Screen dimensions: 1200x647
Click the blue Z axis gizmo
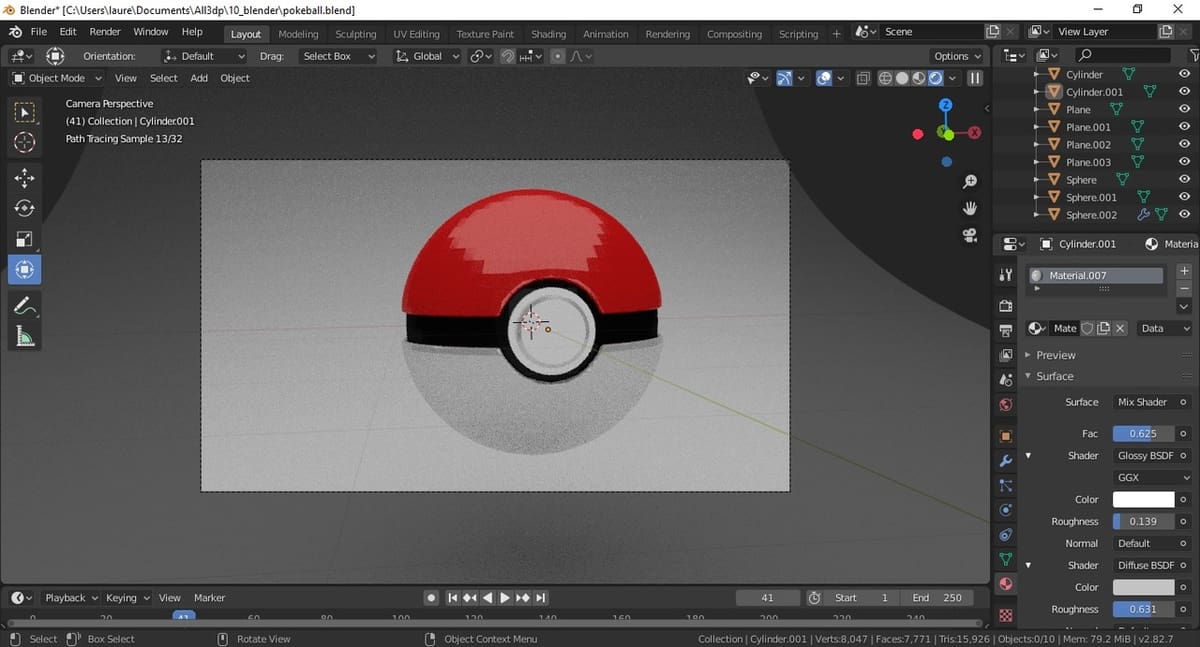click(946, 105)
